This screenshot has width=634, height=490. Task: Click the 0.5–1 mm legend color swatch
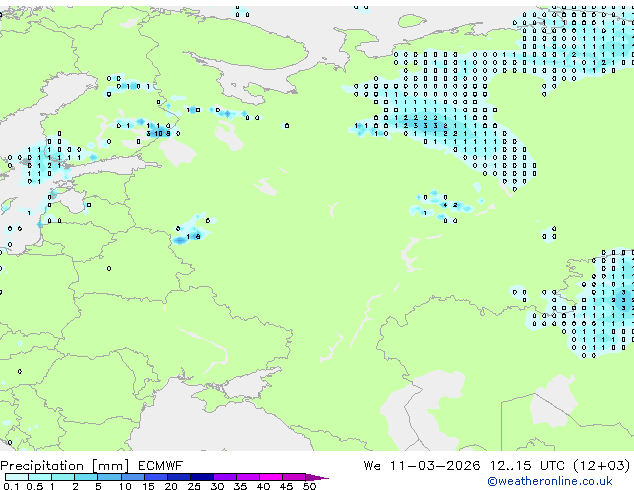click(40, 477)
